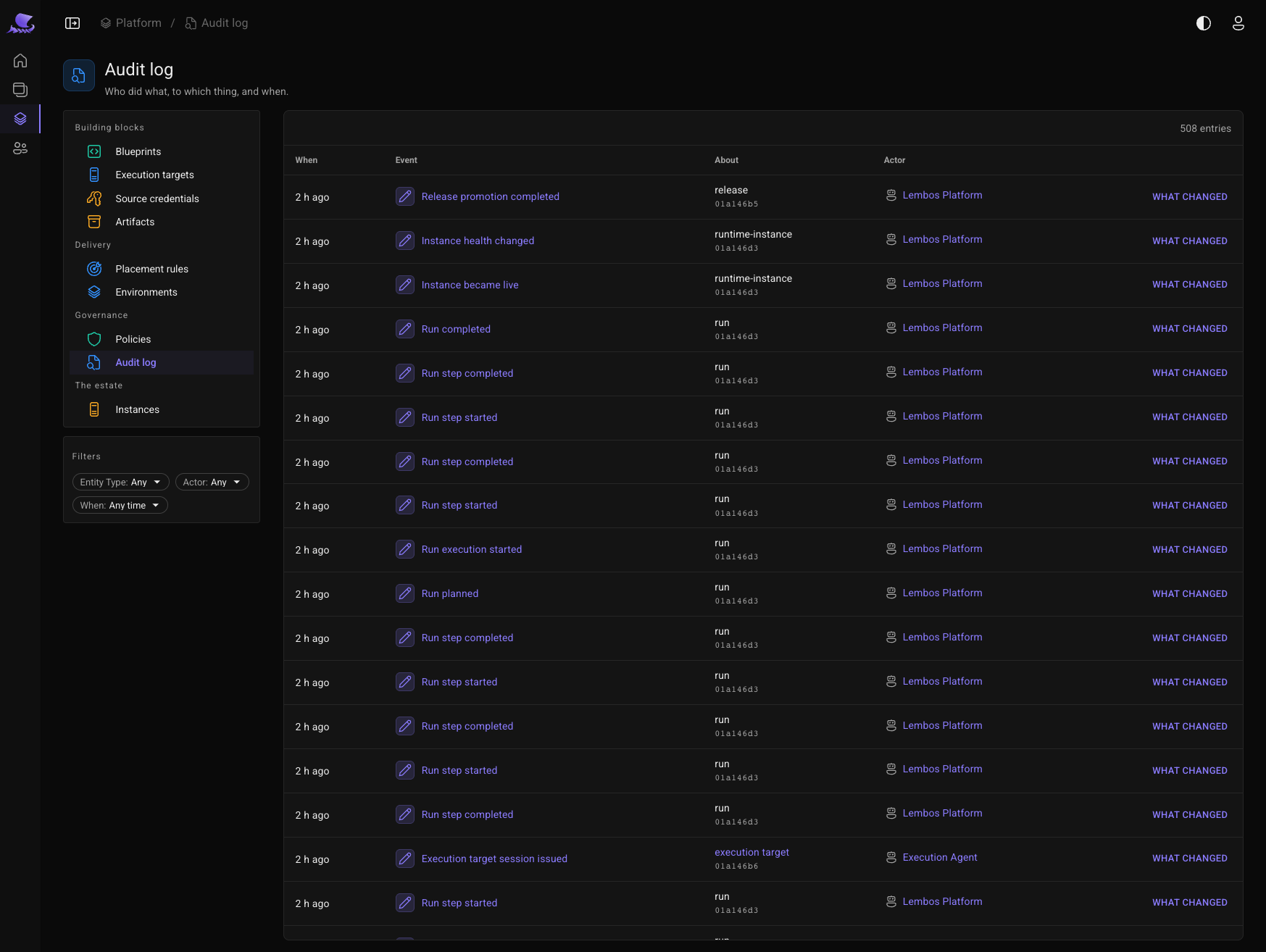Select the Platform layers rail icon
The width and height of the screenshot is (1266, 952).
click(20, 119)
